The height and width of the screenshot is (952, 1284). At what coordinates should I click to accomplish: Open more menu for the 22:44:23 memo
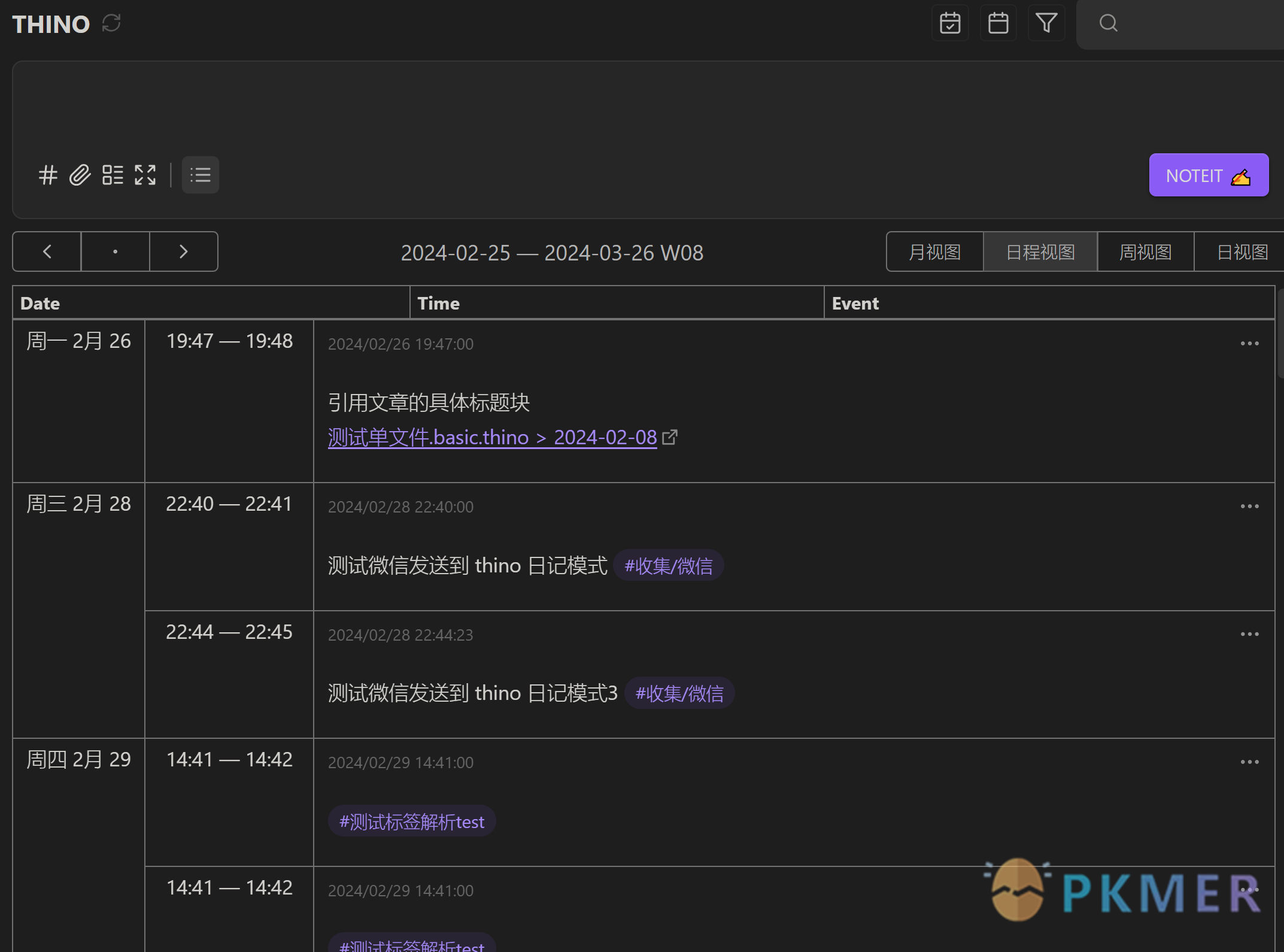[x=1249, y=634]
